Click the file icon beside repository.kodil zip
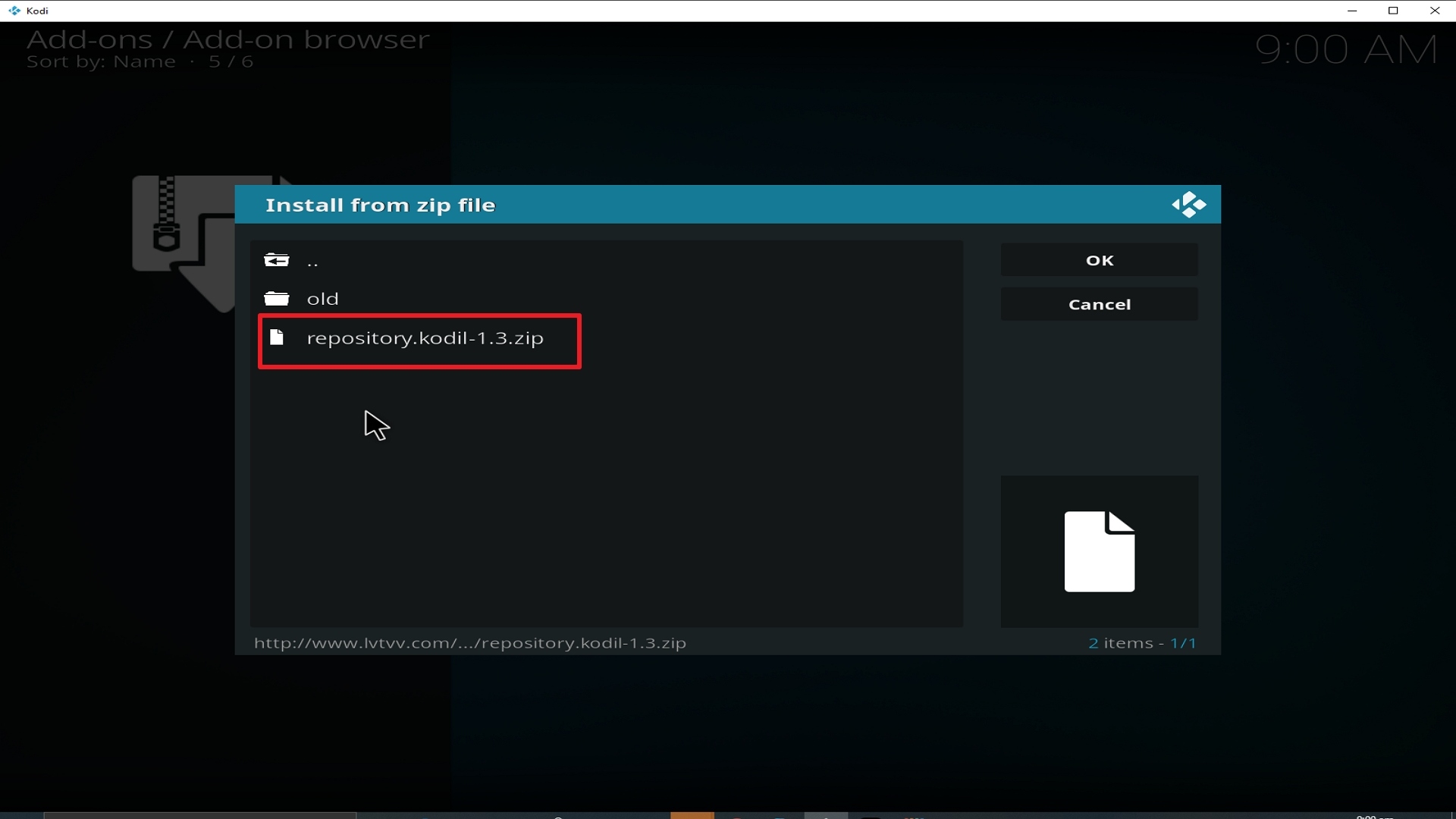This screenshot has height=819, width=1456. click(277, 337)
